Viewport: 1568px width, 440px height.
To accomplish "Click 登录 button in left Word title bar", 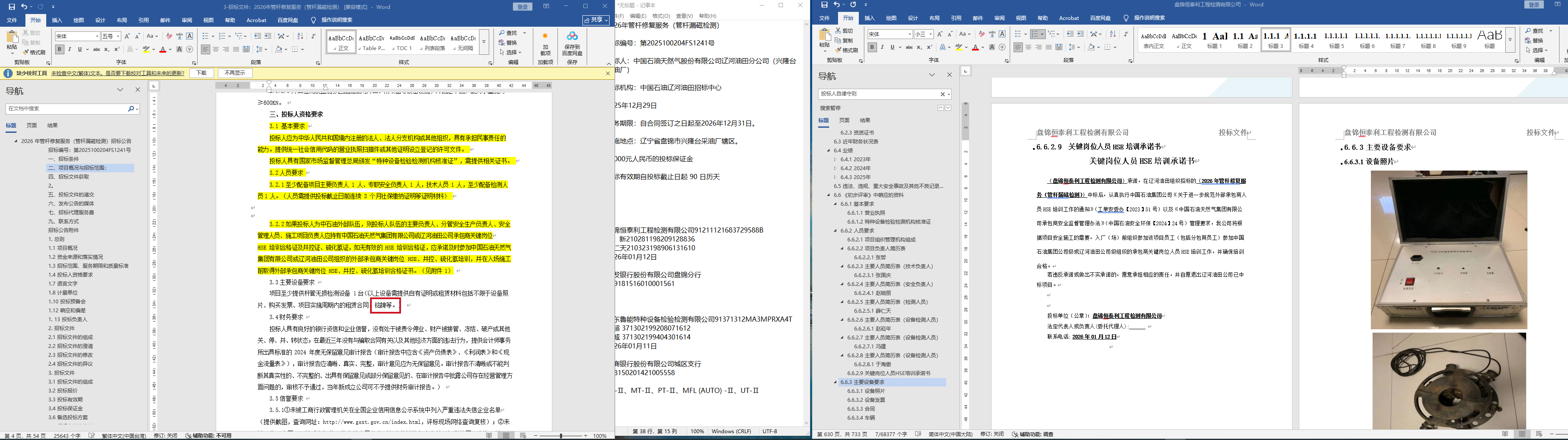I will click(x=523, y=7).
